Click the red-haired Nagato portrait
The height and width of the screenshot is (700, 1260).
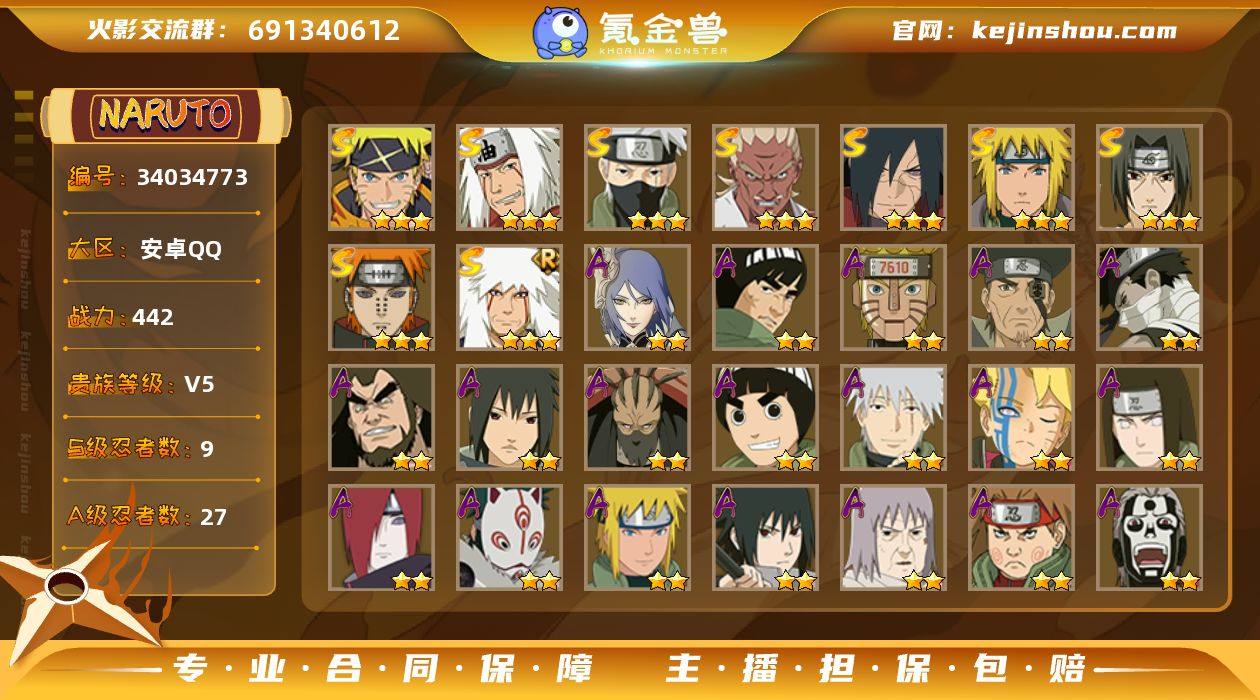pyautogui.click(x=381, y=538)
